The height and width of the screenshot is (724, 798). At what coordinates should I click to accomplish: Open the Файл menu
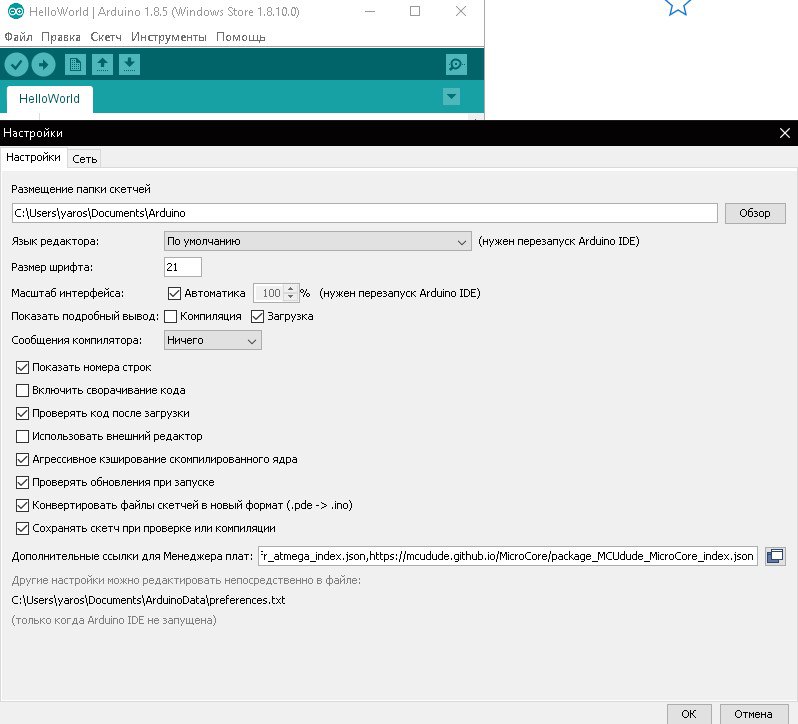[x=18, y=37]
